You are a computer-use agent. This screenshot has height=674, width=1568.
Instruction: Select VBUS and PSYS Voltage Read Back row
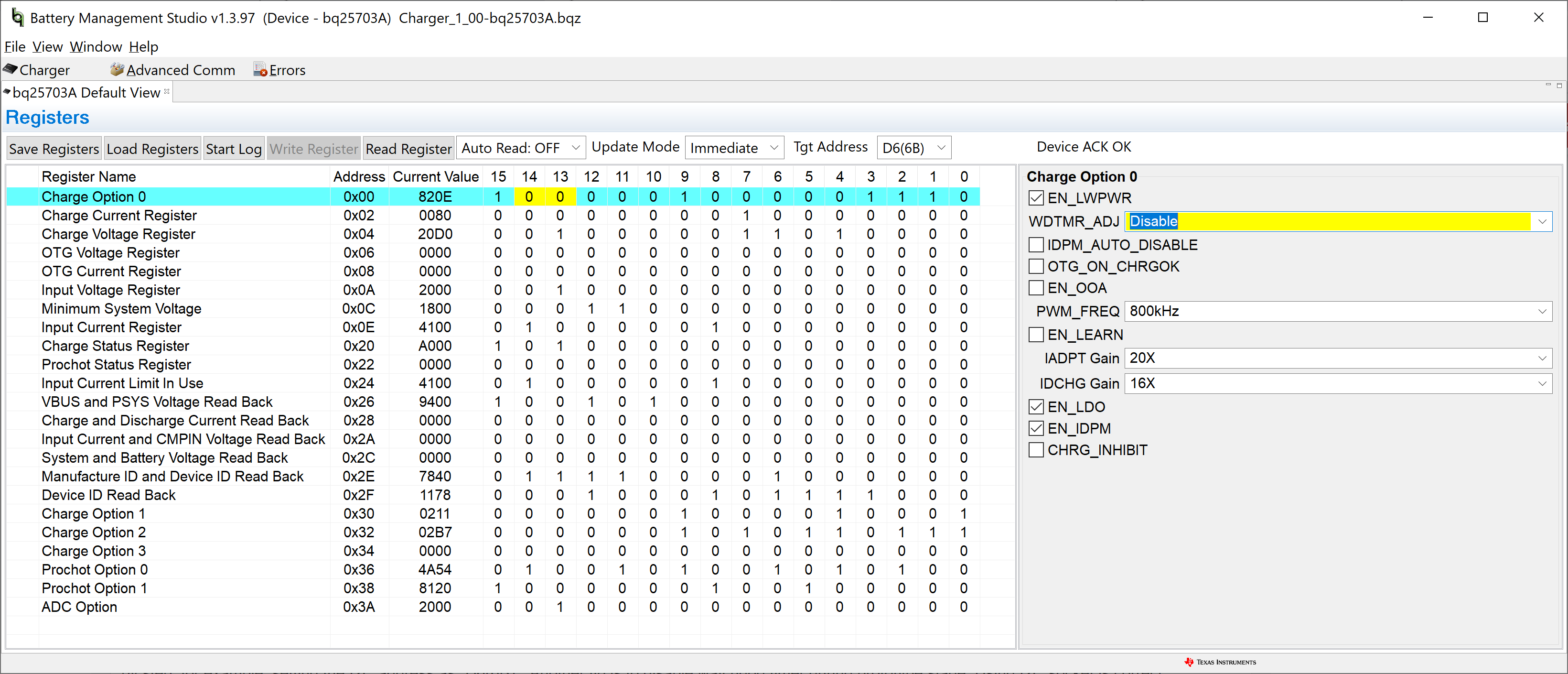pos(493,402)
